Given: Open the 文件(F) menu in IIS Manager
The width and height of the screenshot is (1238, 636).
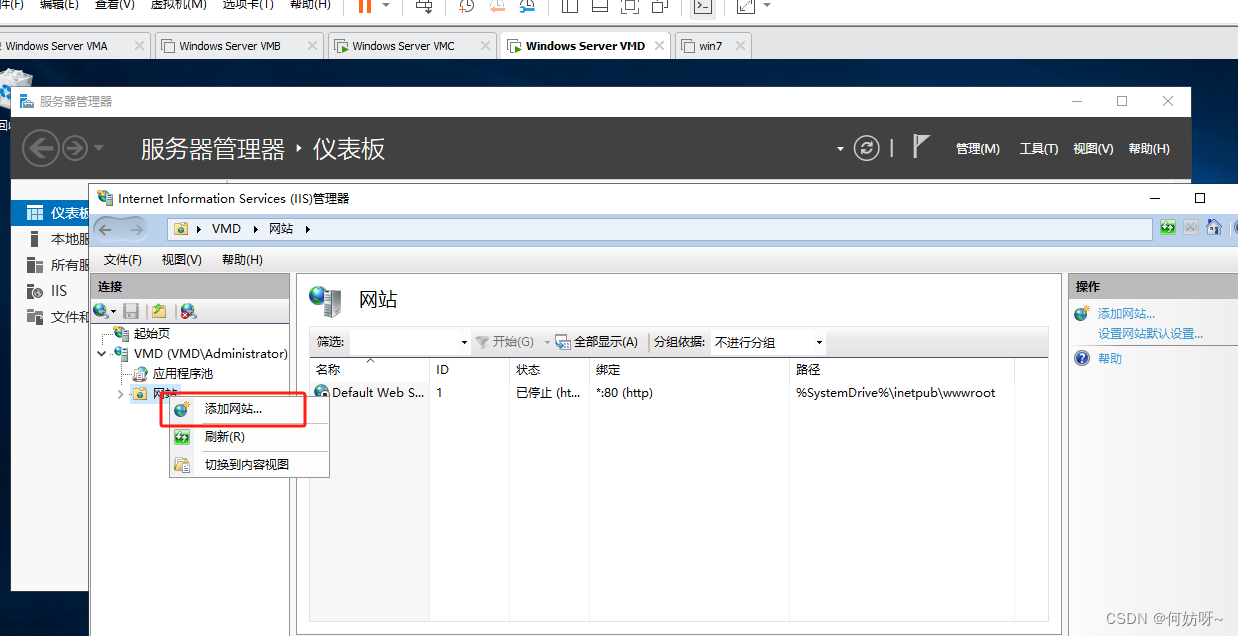Looking at the screenshot, I should pos(123,259).
